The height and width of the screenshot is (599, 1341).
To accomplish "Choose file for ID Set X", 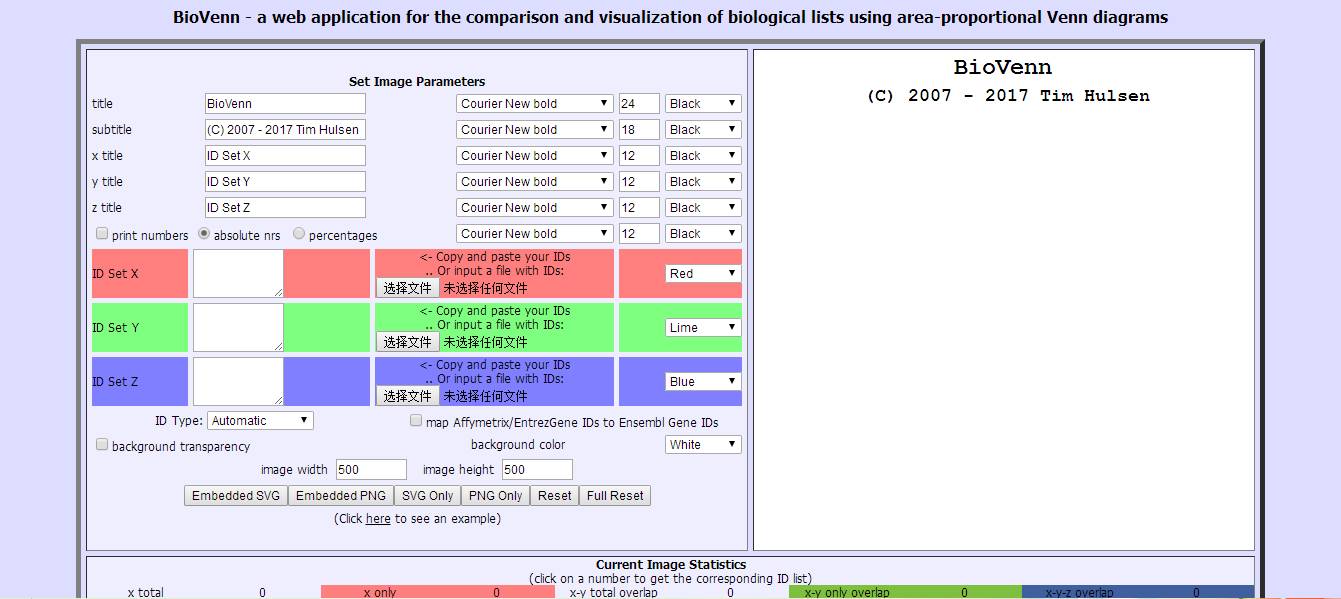I will tap(408, 288).
